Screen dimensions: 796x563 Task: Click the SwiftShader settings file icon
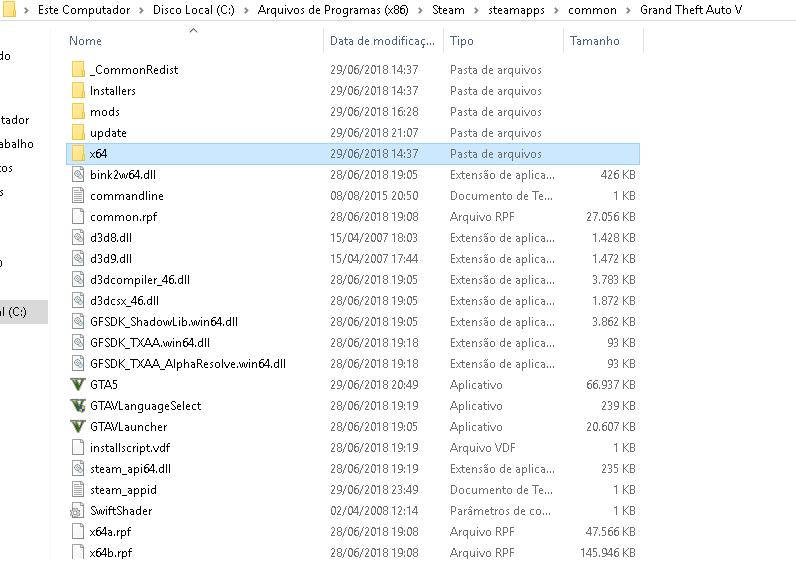coord(77,511)
